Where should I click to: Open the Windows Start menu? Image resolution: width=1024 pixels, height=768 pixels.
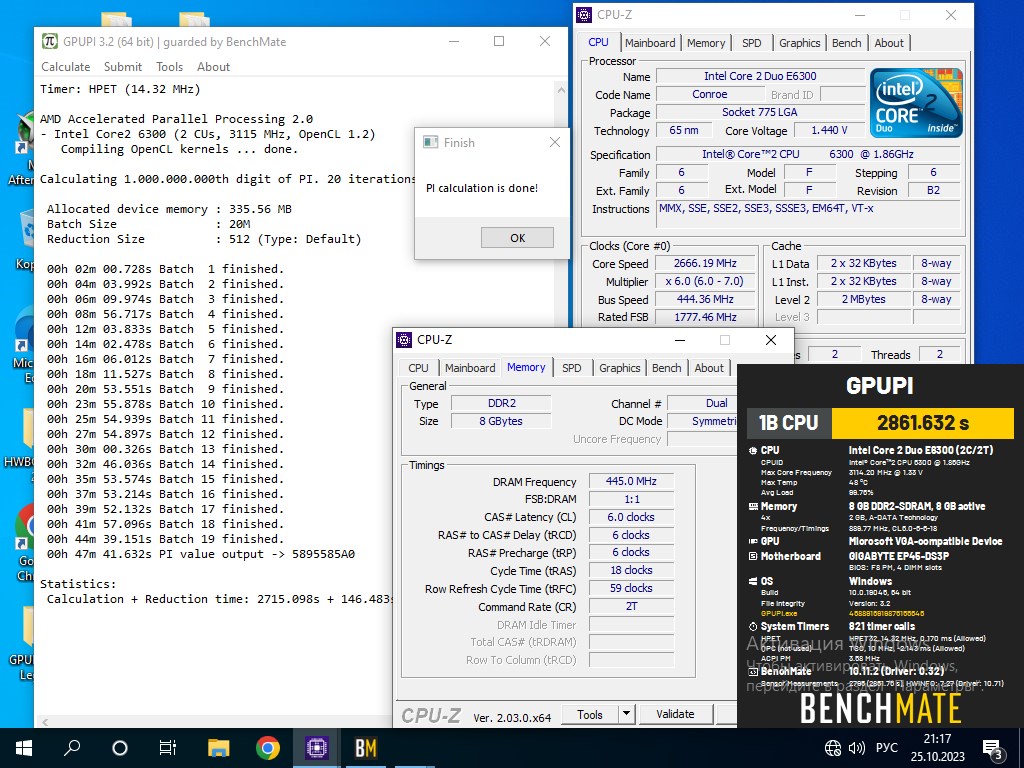[x=24, y=748]
